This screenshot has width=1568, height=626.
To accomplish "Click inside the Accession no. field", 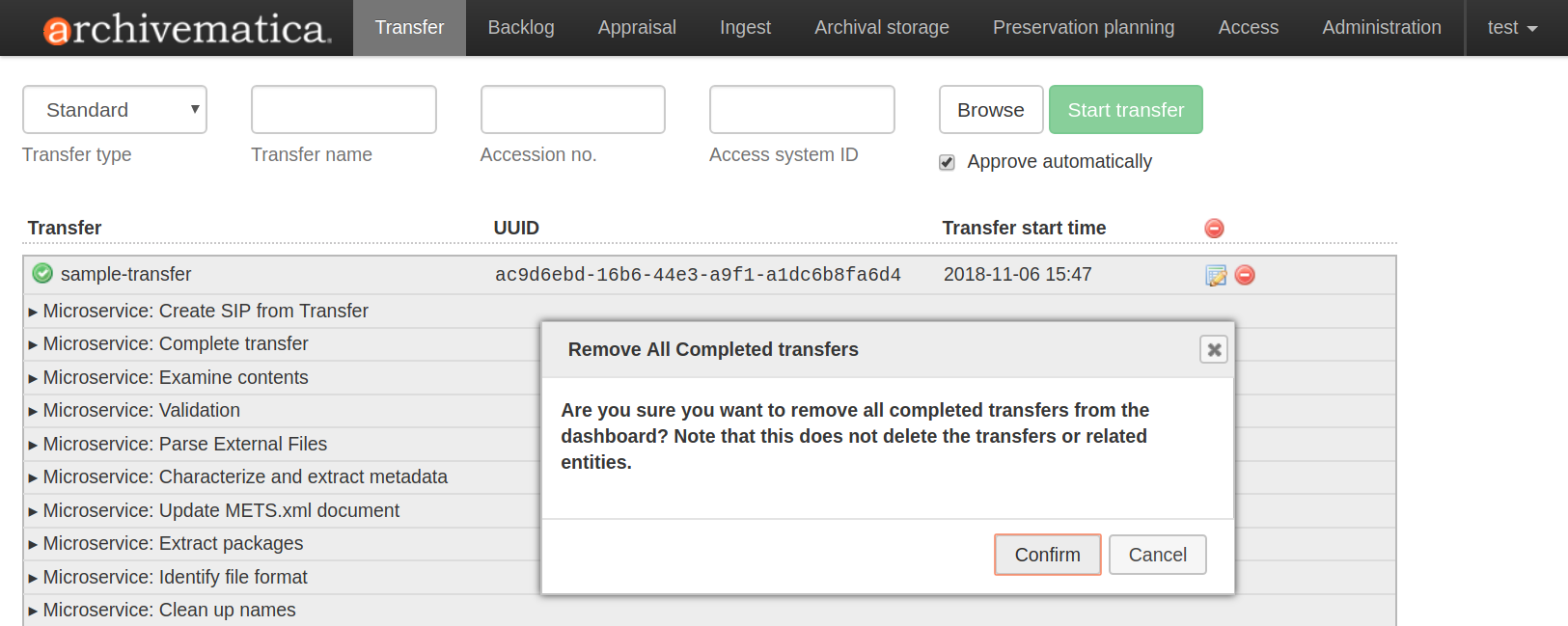I will [572, 109].
